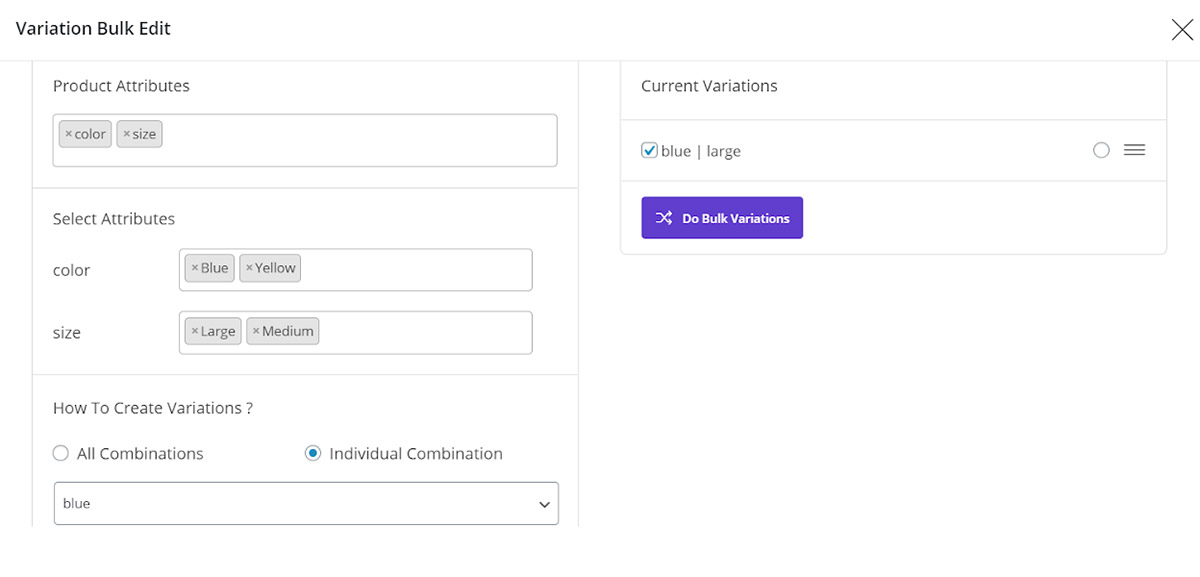Remove the Large size value

[195, 331]
